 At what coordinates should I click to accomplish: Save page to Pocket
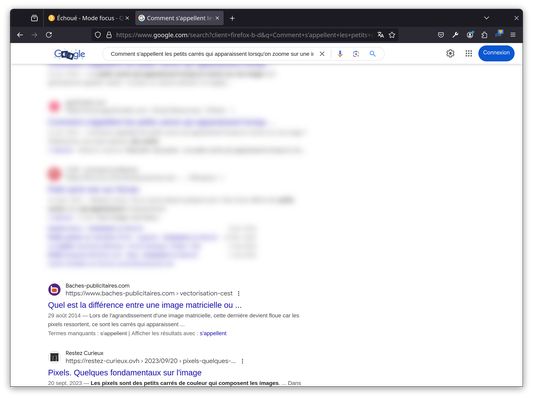pyautogui.click(x=441, y=35)
